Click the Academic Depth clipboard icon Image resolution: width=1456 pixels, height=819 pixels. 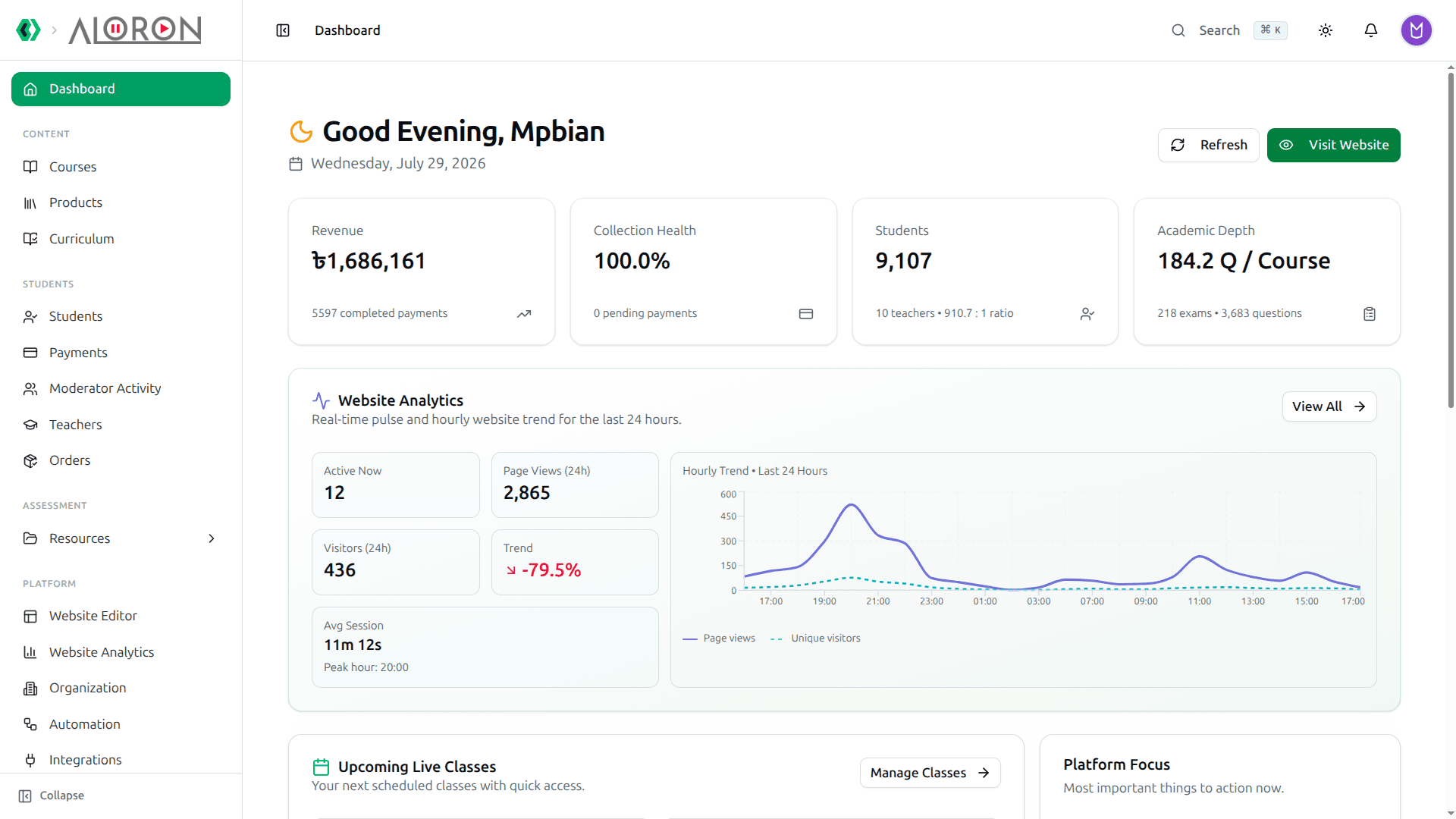1370,314
